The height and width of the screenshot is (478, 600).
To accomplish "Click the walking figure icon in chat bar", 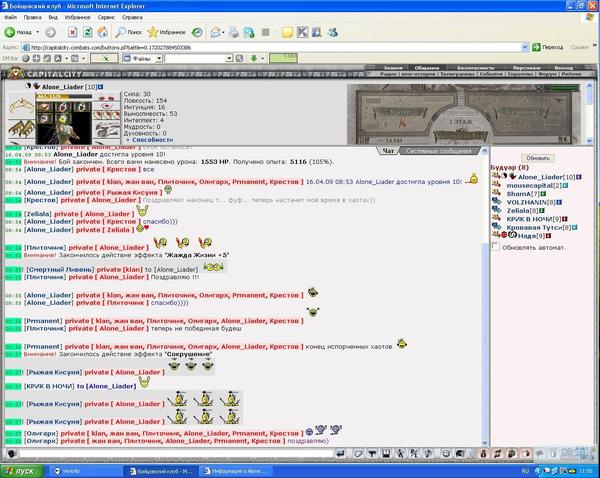I will coord(400,454).
